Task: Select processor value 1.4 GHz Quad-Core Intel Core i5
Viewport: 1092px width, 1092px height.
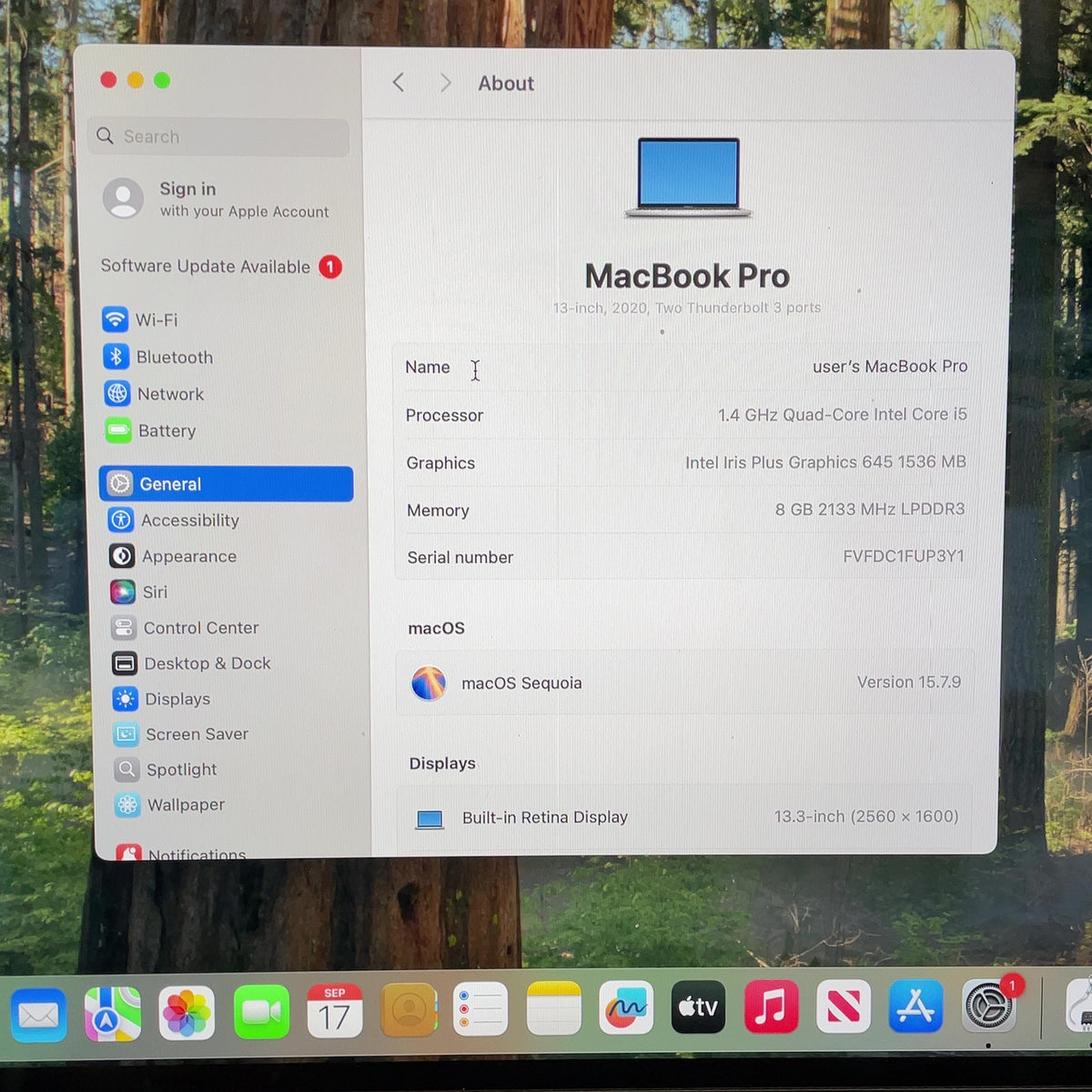Action: click(842, 414)
